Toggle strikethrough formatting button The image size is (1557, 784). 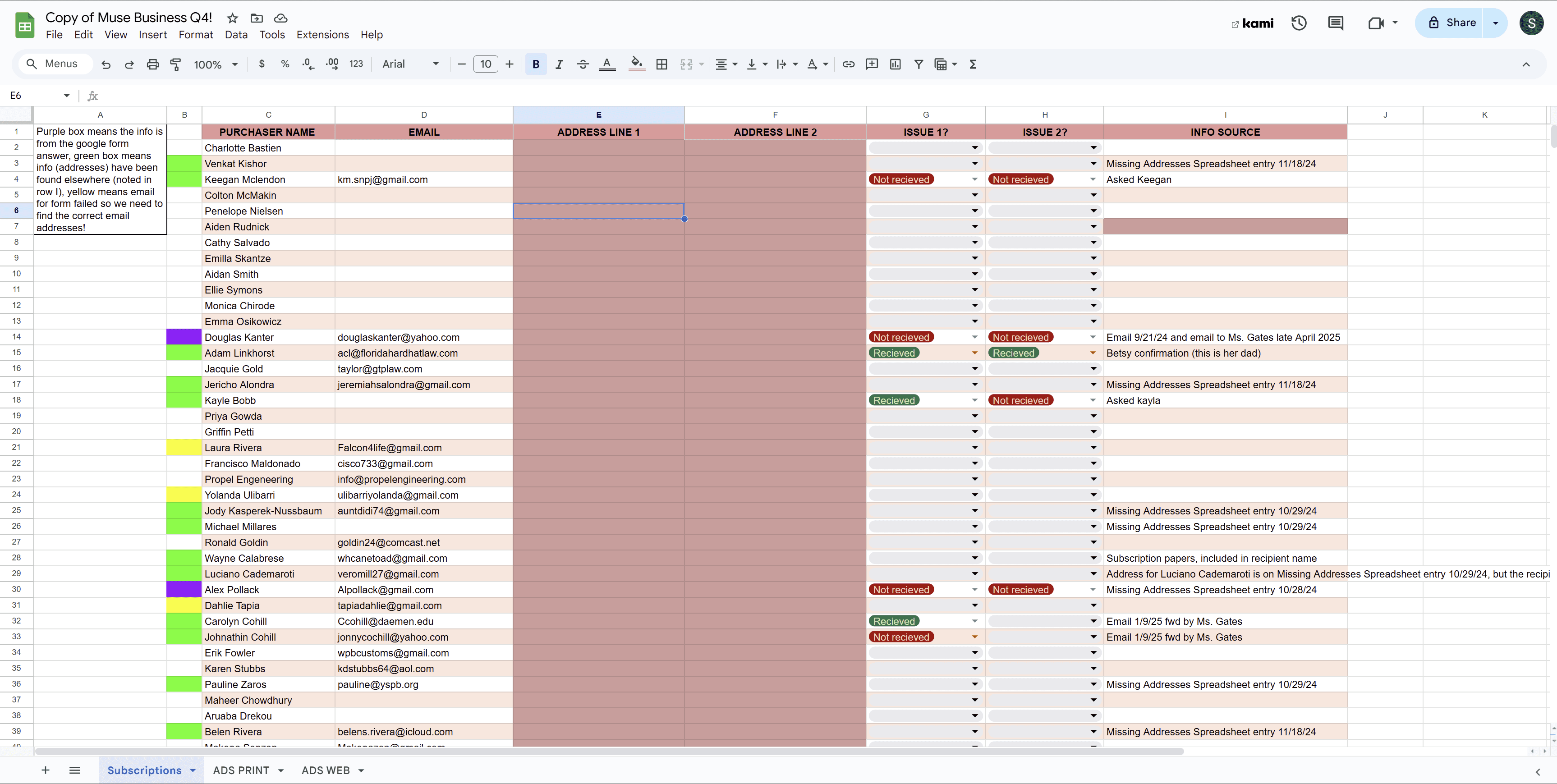[x=583, y=64]
